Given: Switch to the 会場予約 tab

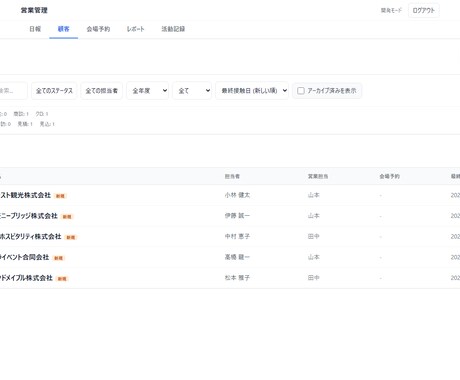Looking at the screenshot, I should pyautogui.click(x=98, y=29).
